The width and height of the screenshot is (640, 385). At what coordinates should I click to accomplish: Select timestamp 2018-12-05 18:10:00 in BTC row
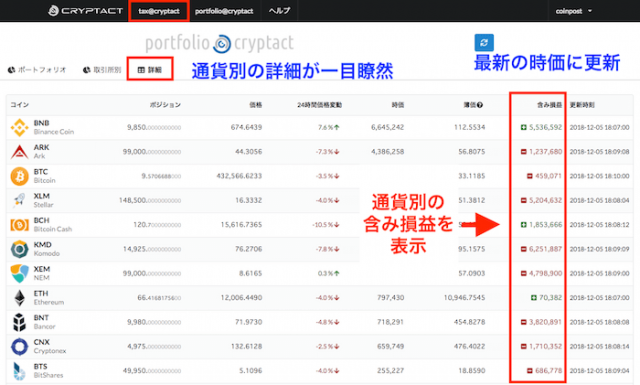pyautogui.click(x=599, y=176)
